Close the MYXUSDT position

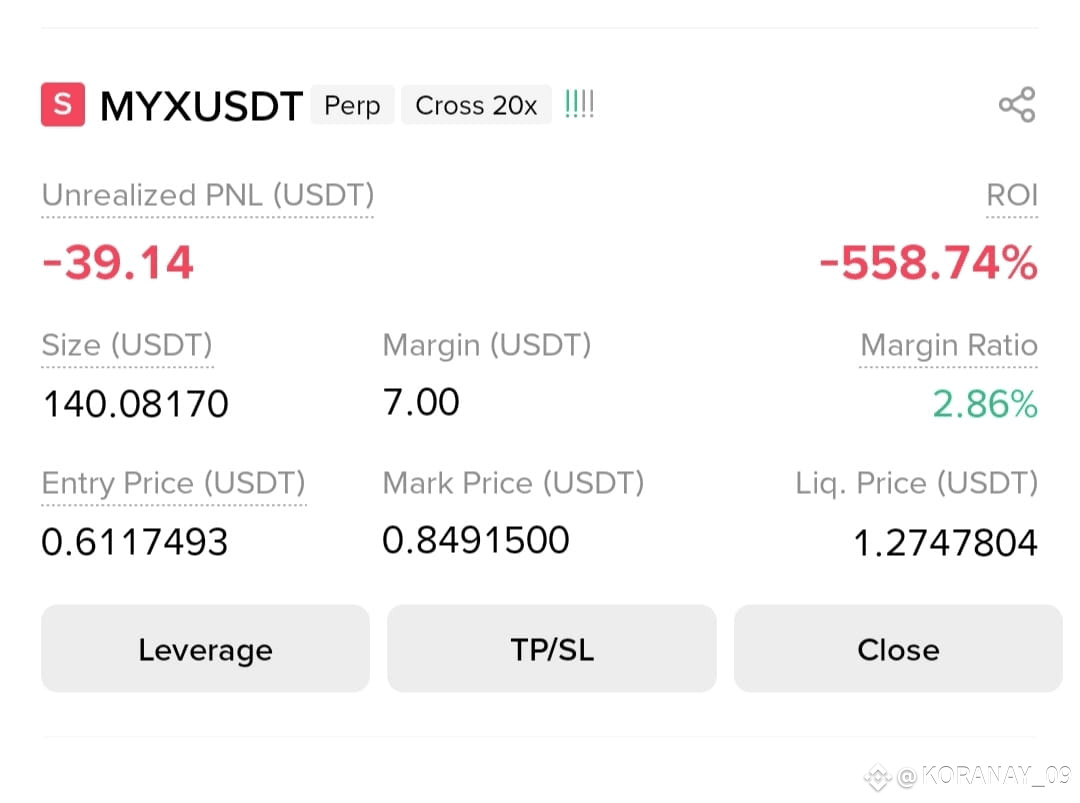[898, 649]
